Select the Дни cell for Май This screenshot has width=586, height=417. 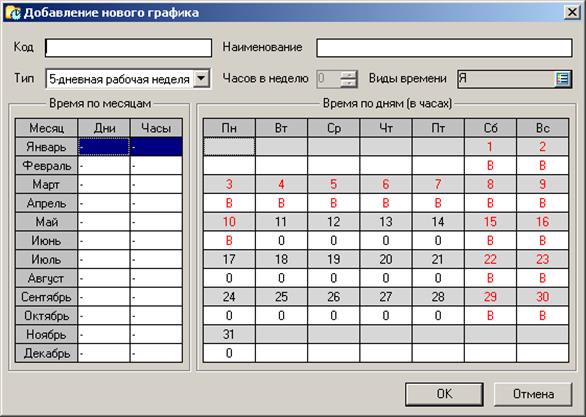tap(104, 222)
